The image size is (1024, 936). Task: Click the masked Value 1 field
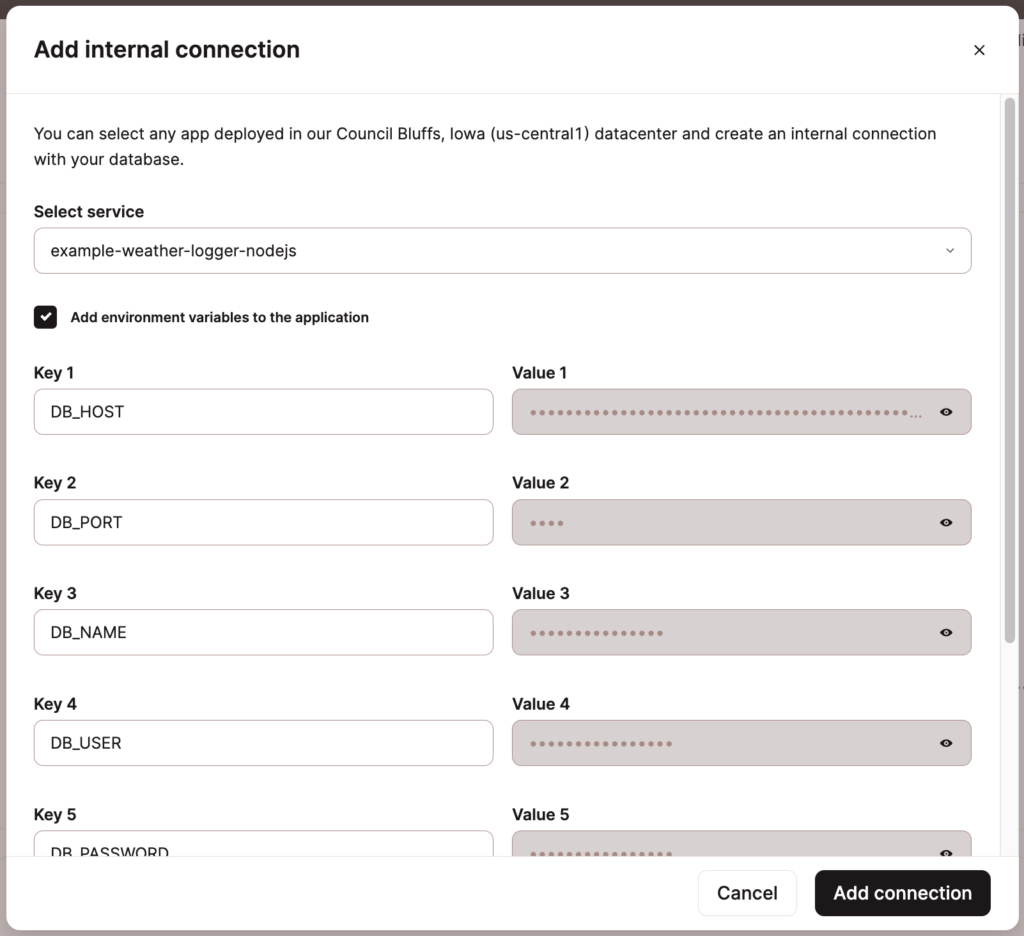pyautogui.click(x=720, y=411)
